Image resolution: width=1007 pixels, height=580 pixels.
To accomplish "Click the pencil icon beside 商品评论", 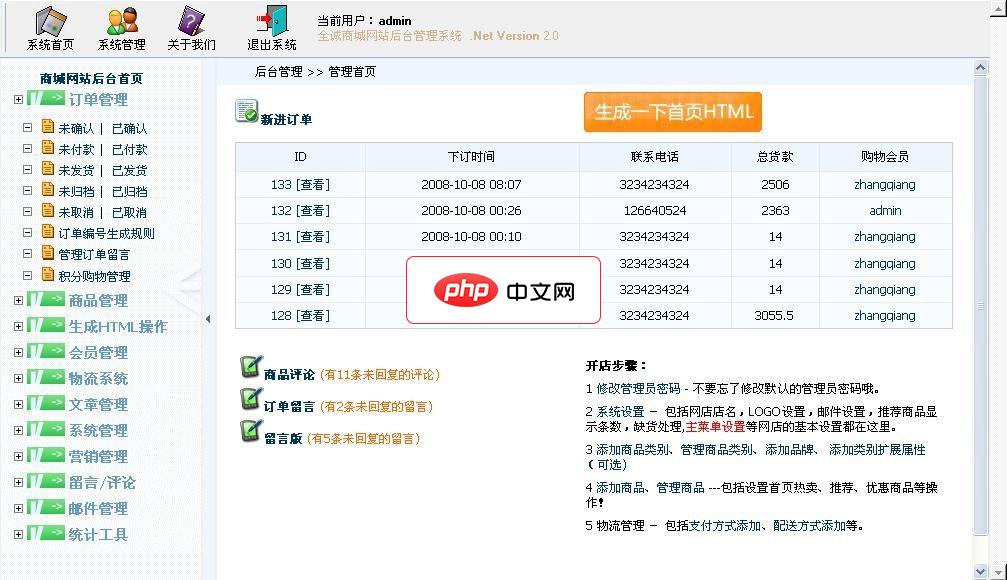I will [x=252, y=364].
